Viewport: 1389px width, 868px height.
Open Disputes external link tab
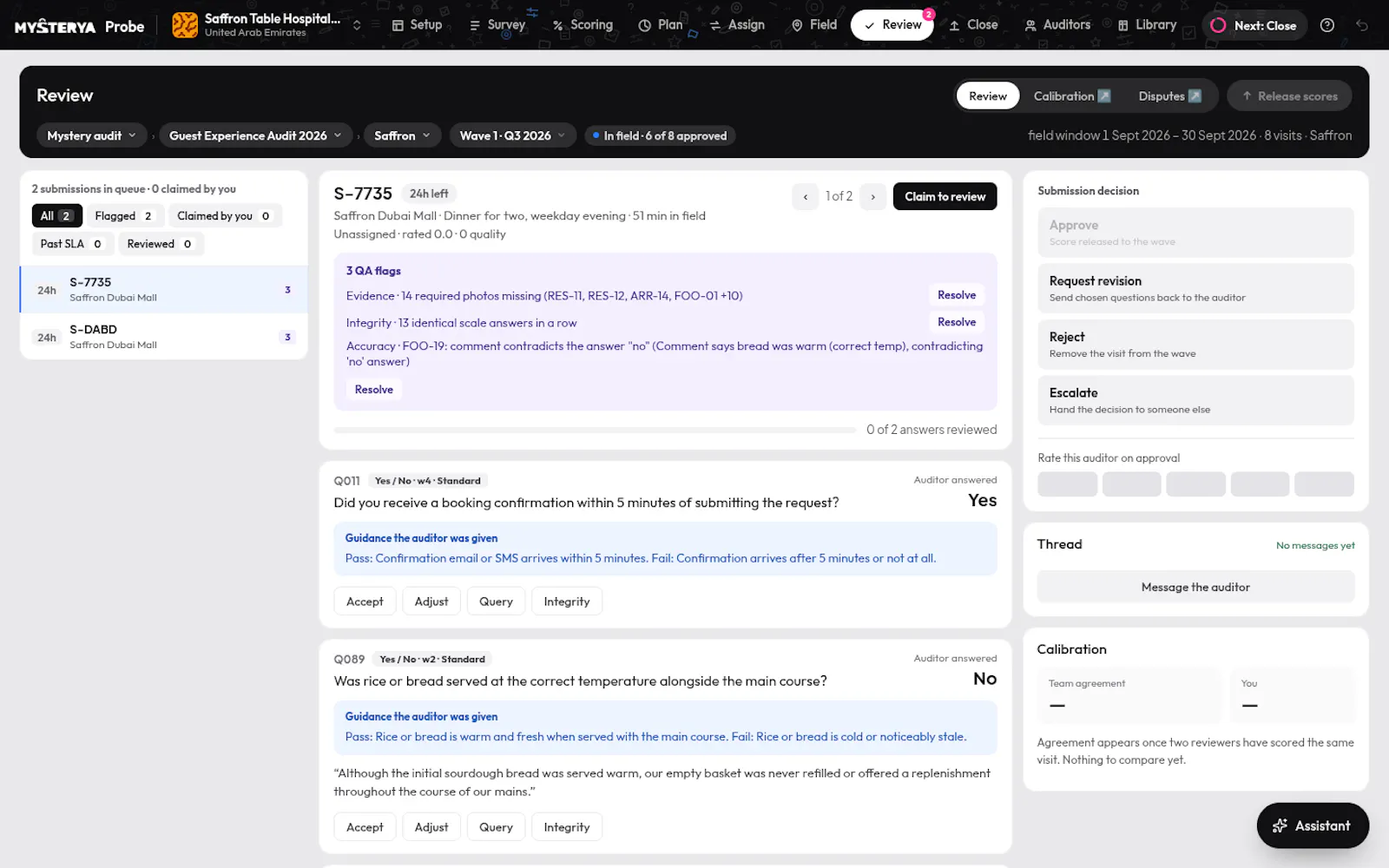pos(1170,95)
